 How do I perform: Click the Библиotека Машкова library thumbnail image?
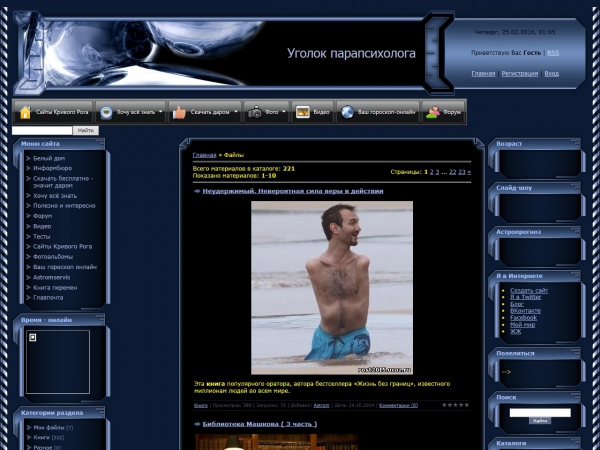(276, 442)
